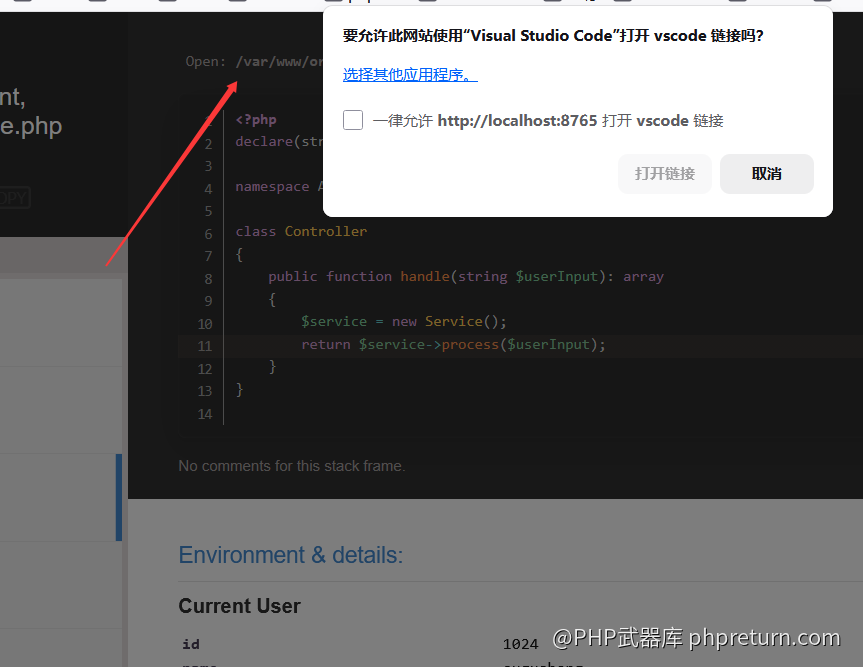
Task: Select the highlighted stack frame with blue bar
Action: click(61, 497)
